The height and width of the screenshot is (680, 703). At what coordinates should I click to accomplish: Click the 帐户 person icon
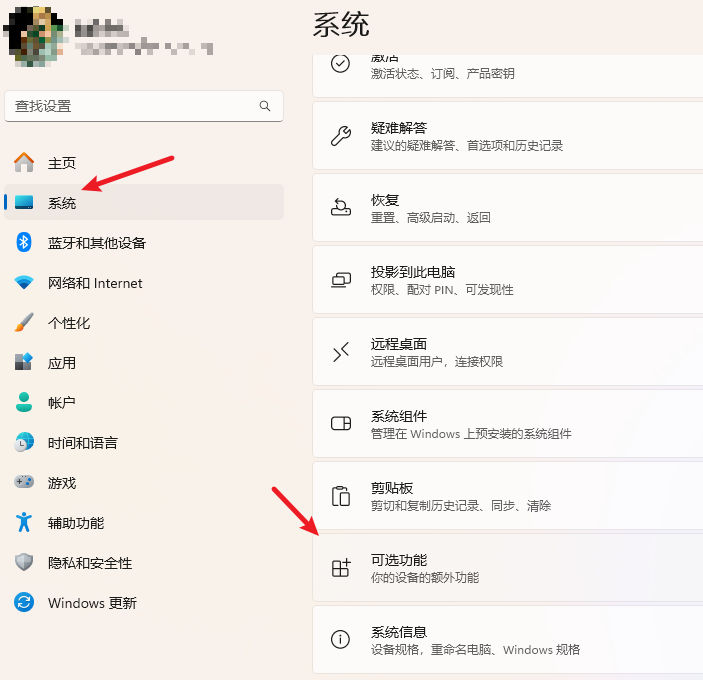pyautogui.click(x=24, y=403)
